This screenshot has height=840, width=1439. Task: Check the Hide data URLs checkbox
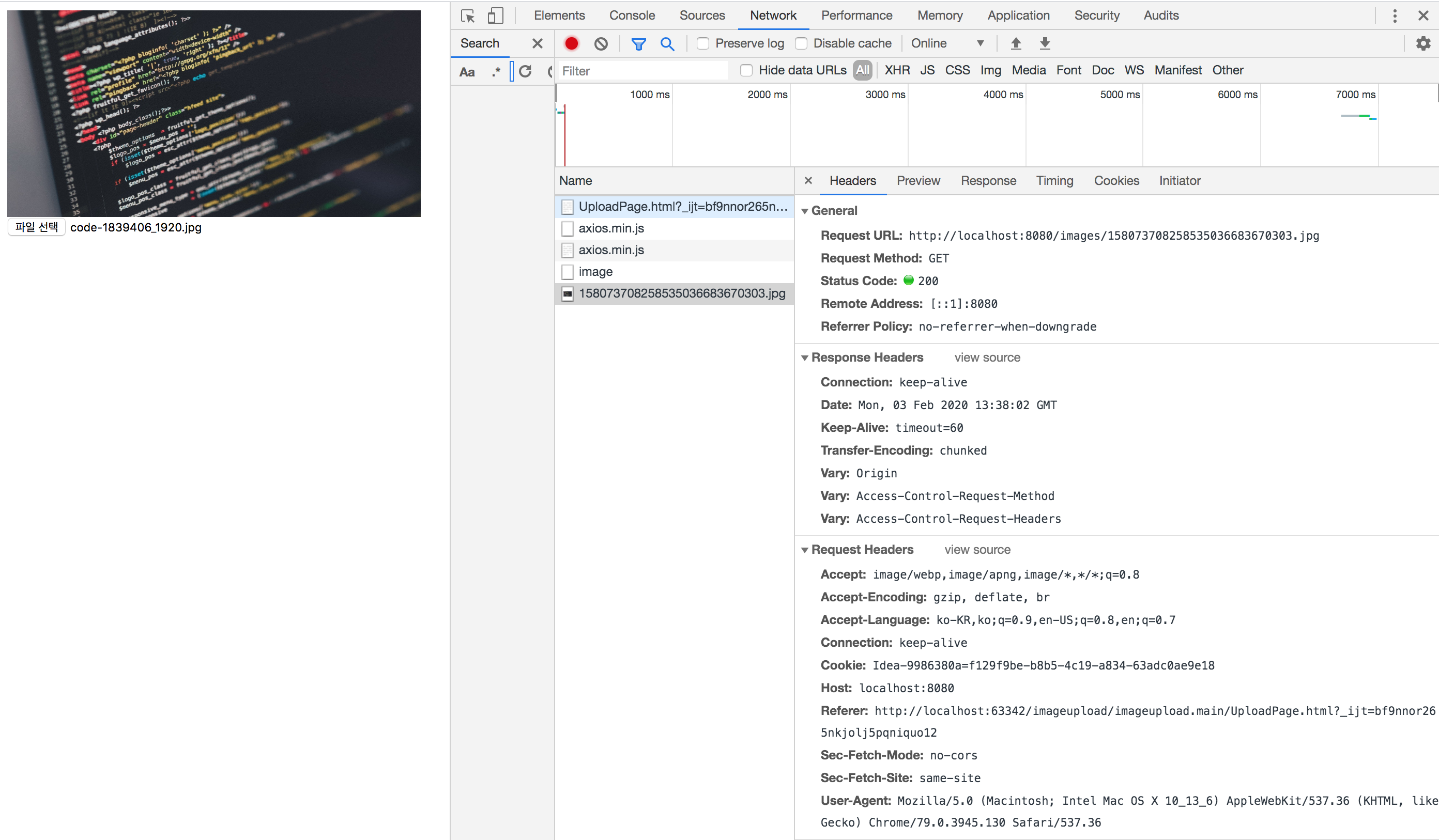(746, 70)
